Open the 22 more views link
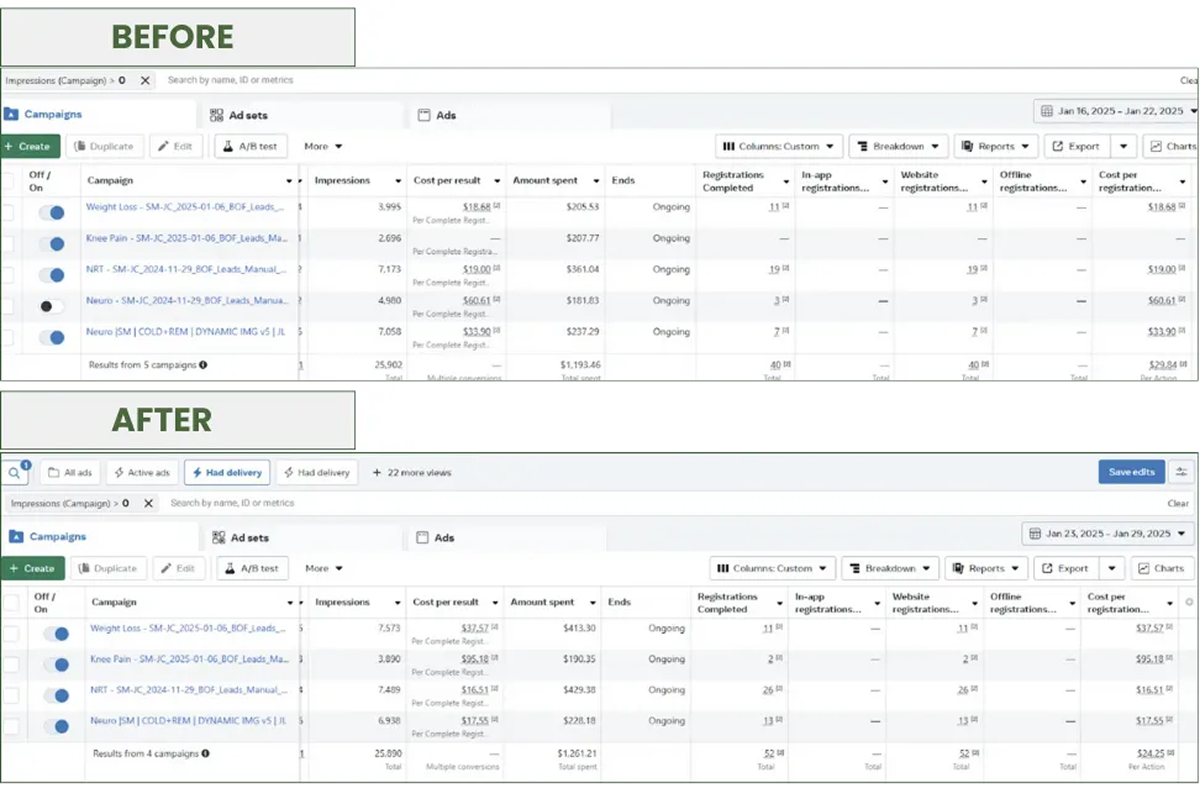 click(x=412, y=473)
